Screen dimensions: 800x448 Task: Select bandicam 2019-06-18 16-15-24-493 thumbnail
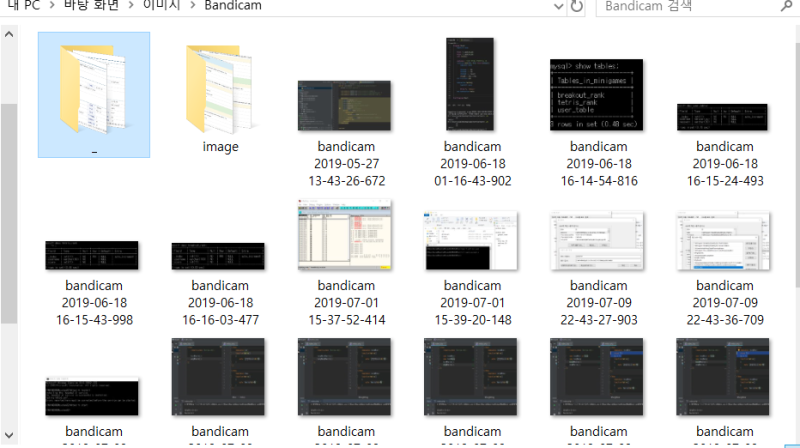pos(722,117)
